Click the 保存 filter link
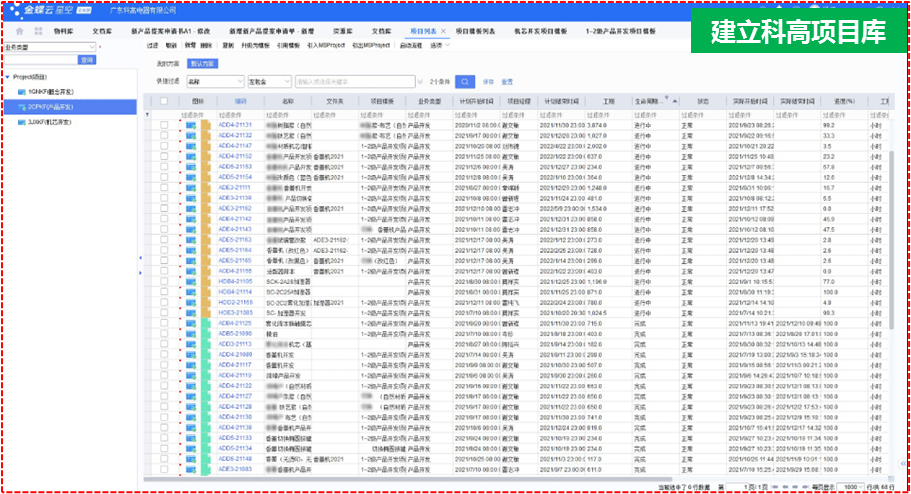 click(488, 82)
